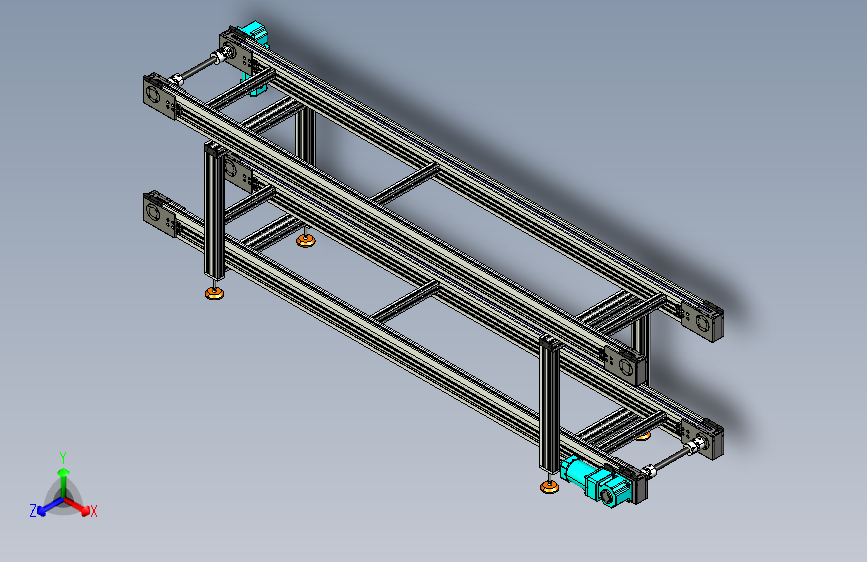
Task: Select the orange leveling foot under the front-left leg
Action: pos(215,292)
